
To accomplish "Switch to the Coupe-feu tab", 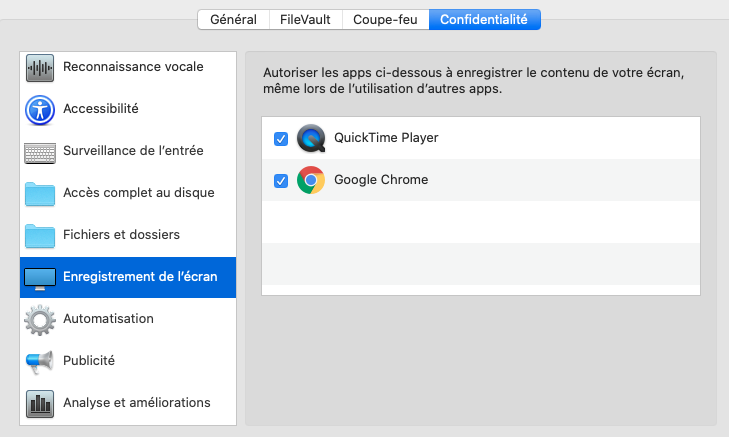I will coord(385,20).
